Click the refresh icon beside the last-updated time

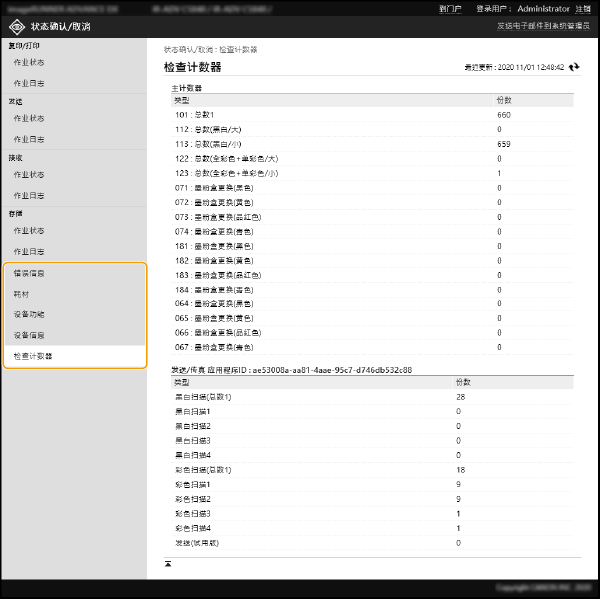574,67
